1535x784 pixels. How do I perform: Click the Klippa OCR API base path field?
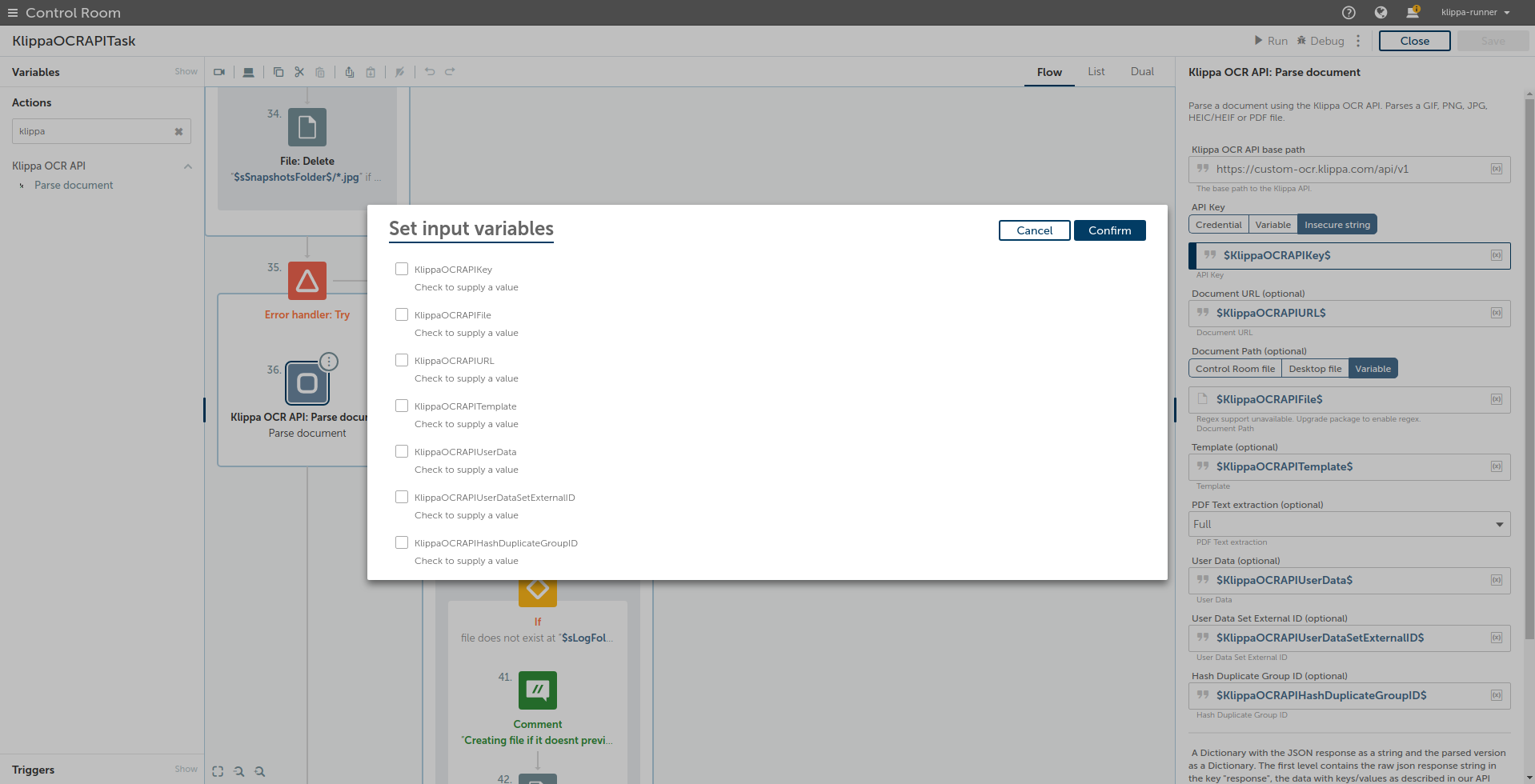point(1349,169)
